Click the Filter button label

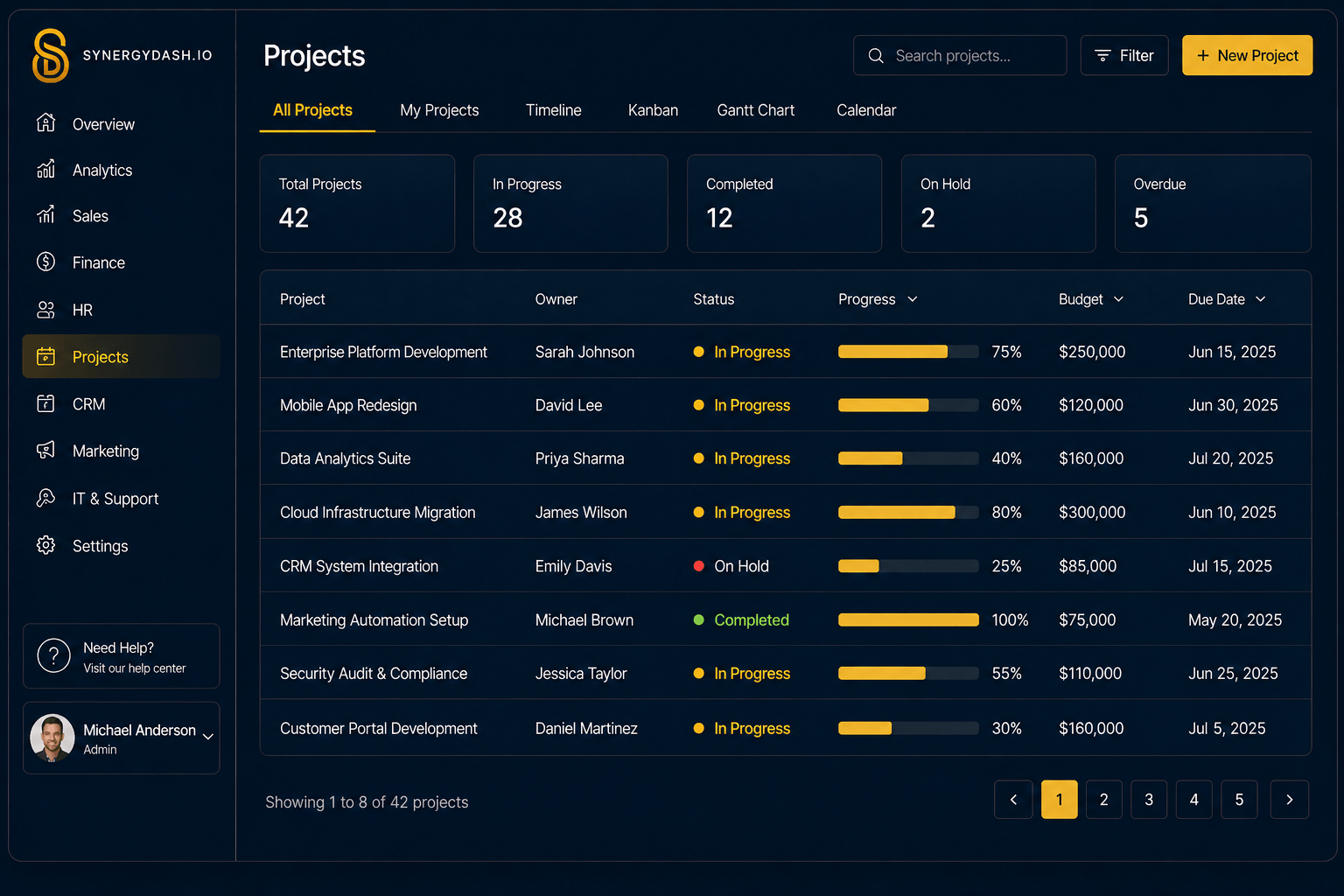pyautogui.click(x=1137, y=56)
